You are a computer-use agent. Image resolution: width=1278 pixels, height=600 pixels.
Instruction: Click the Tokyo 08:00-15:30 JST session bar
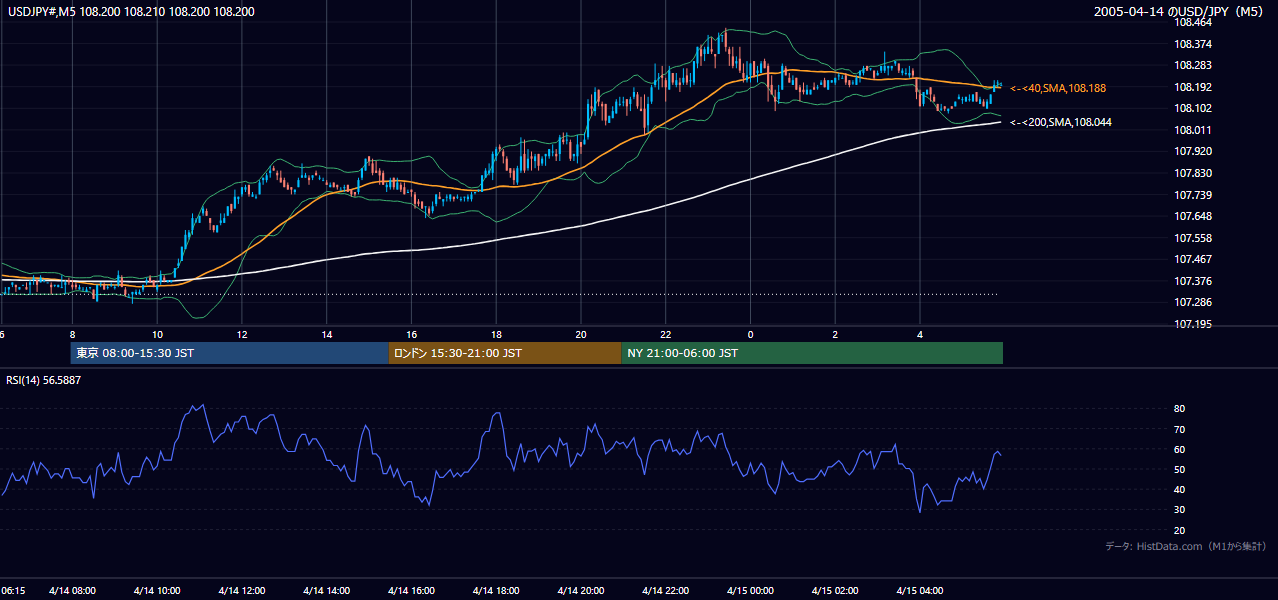point(229,353)
